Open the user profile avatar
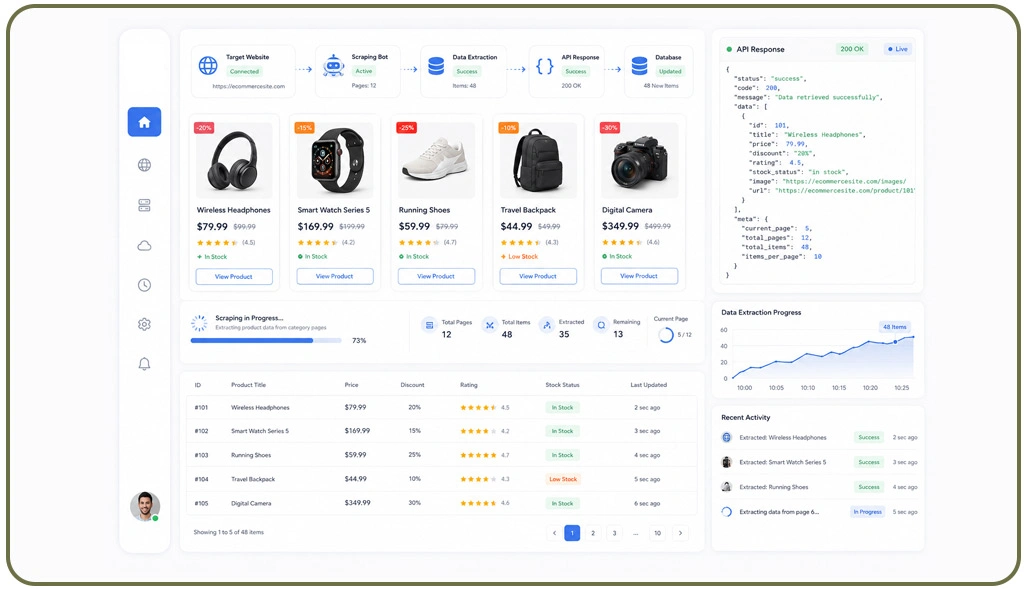The image size is (1026, 589). [145, 506]
